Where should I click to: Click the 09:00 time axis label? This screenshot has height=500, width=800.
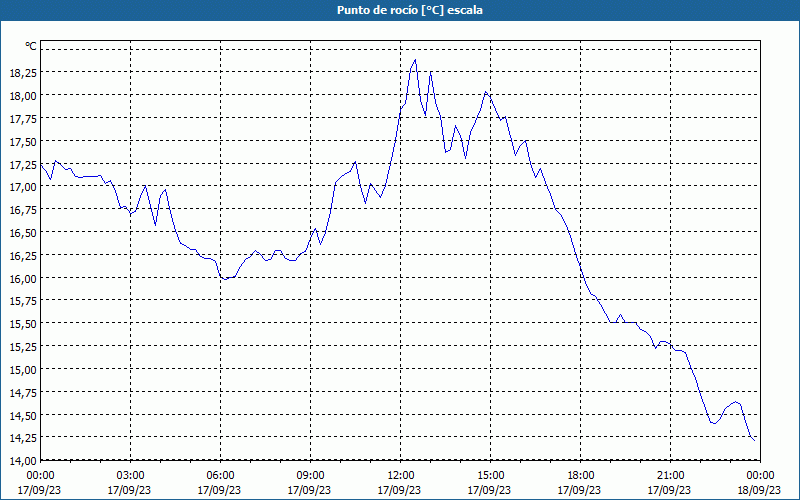pos(310,476)
